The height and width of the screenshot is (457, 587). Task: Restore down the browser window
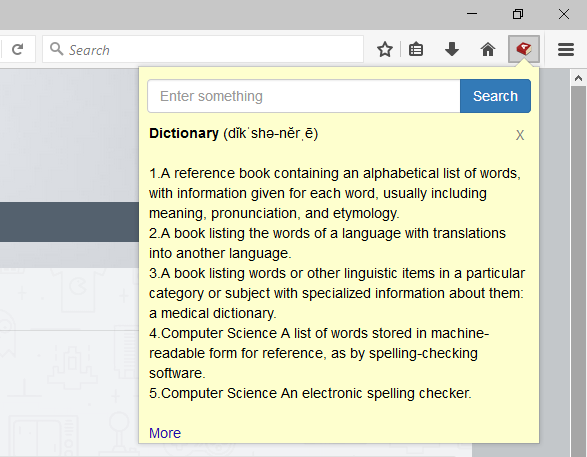coord(518,14)
